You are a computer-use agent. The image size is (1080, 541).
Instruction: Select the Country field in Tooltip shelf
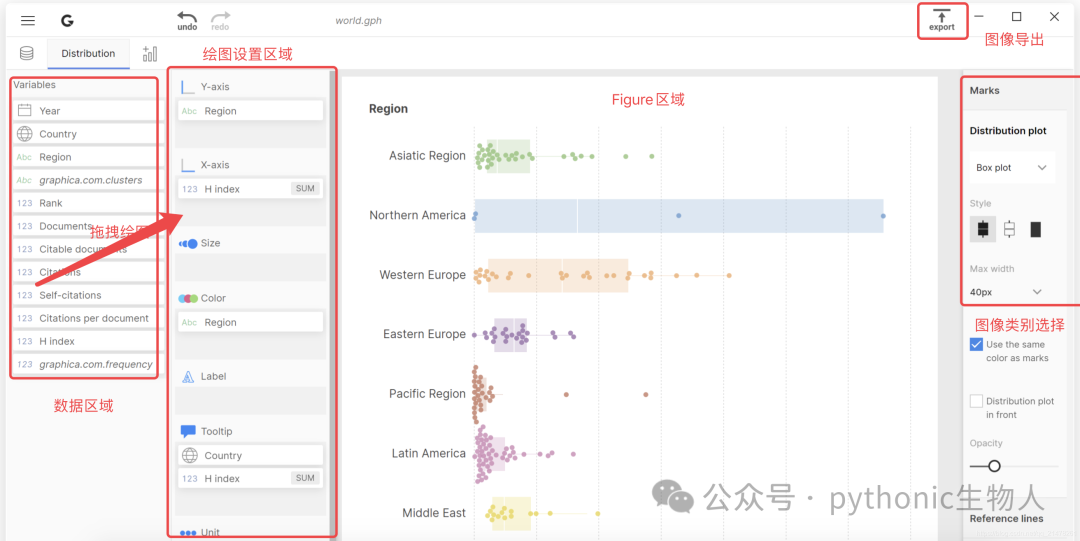pyautogui.click(x=250, y=456)
